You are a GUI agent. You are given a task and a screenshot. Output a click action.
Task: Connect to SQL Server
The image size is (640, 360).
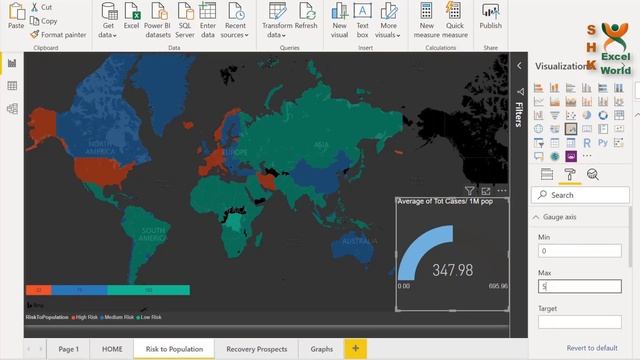point(185,20)
